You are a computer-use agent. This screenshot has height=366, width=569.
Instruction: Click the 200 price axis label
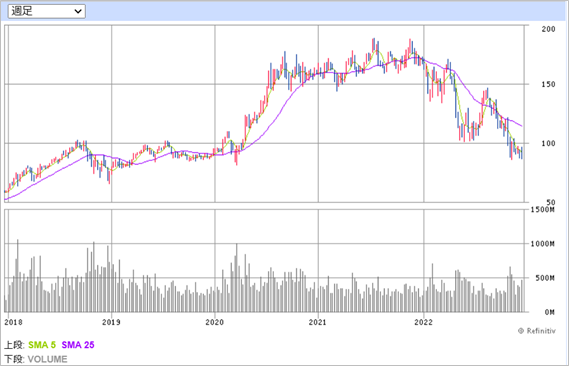click(x=548, y=29)
